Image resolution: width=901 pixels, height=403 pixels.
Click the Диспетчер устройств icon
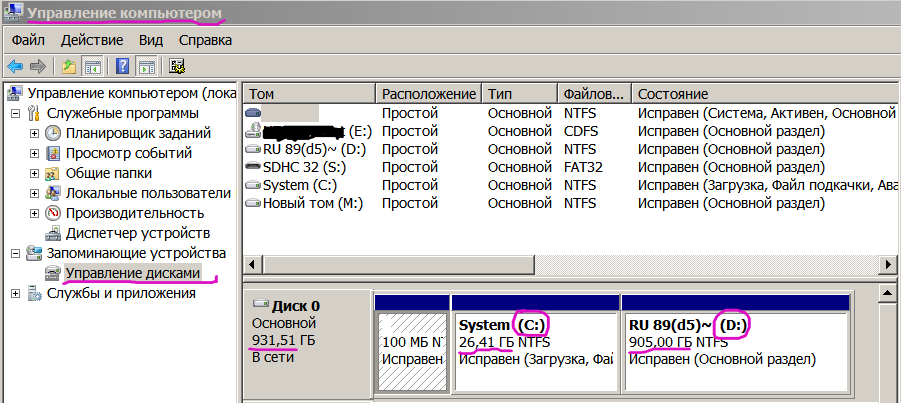tap(53, 233)
